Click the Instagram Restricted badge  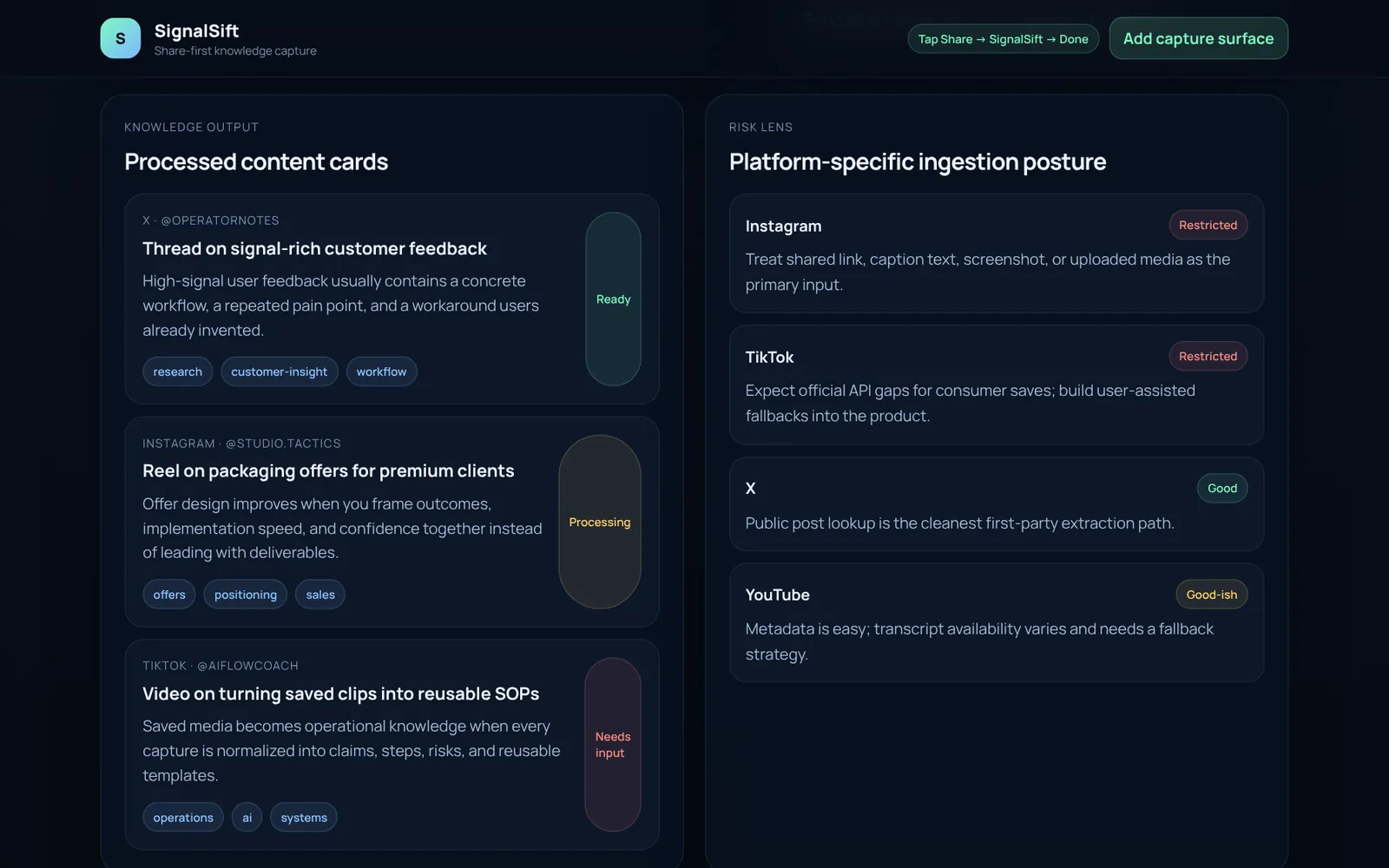pos(1208,225)
